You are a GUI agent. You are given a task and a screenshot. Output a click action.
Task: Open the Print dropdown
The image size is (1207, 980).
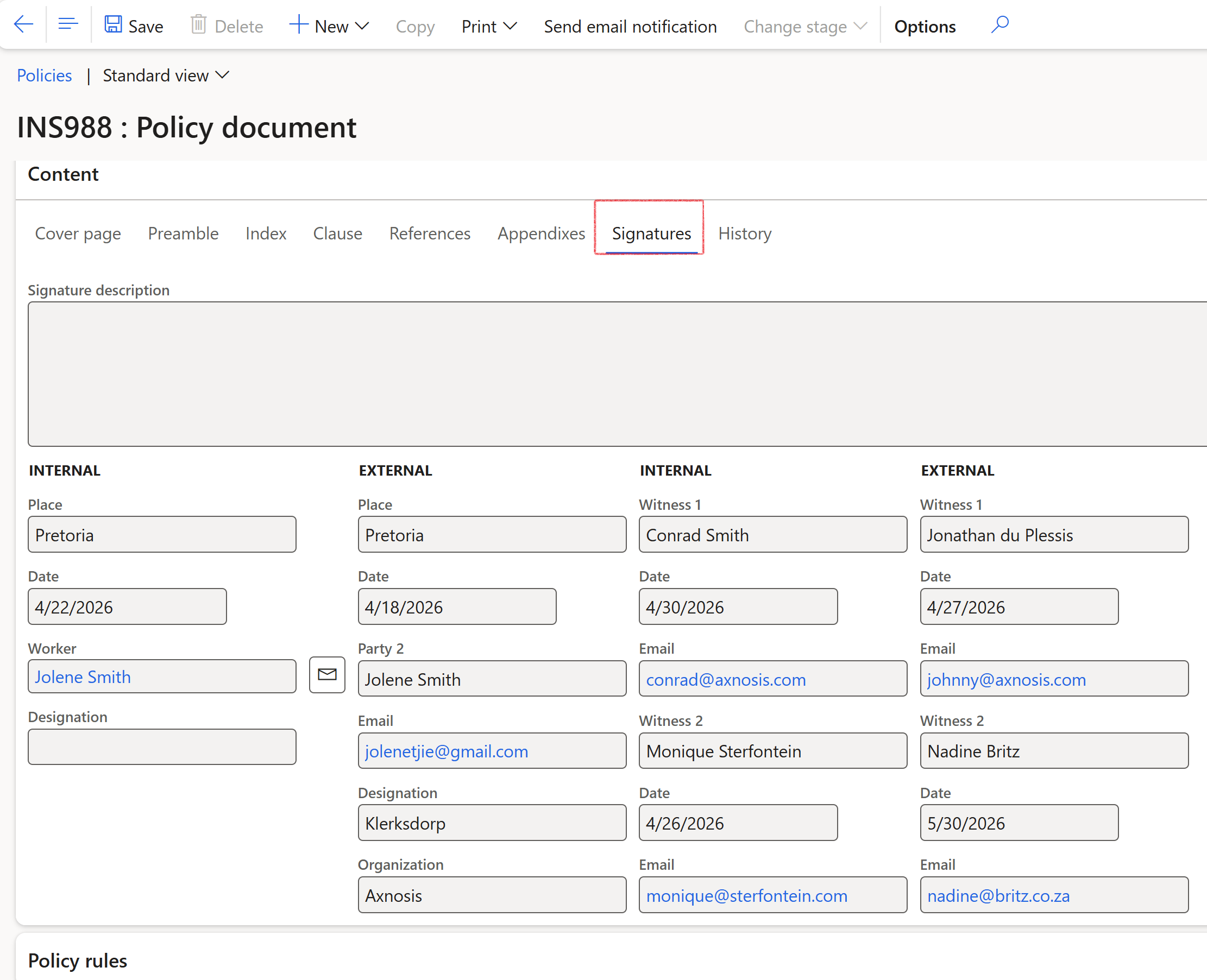point(488,26)
